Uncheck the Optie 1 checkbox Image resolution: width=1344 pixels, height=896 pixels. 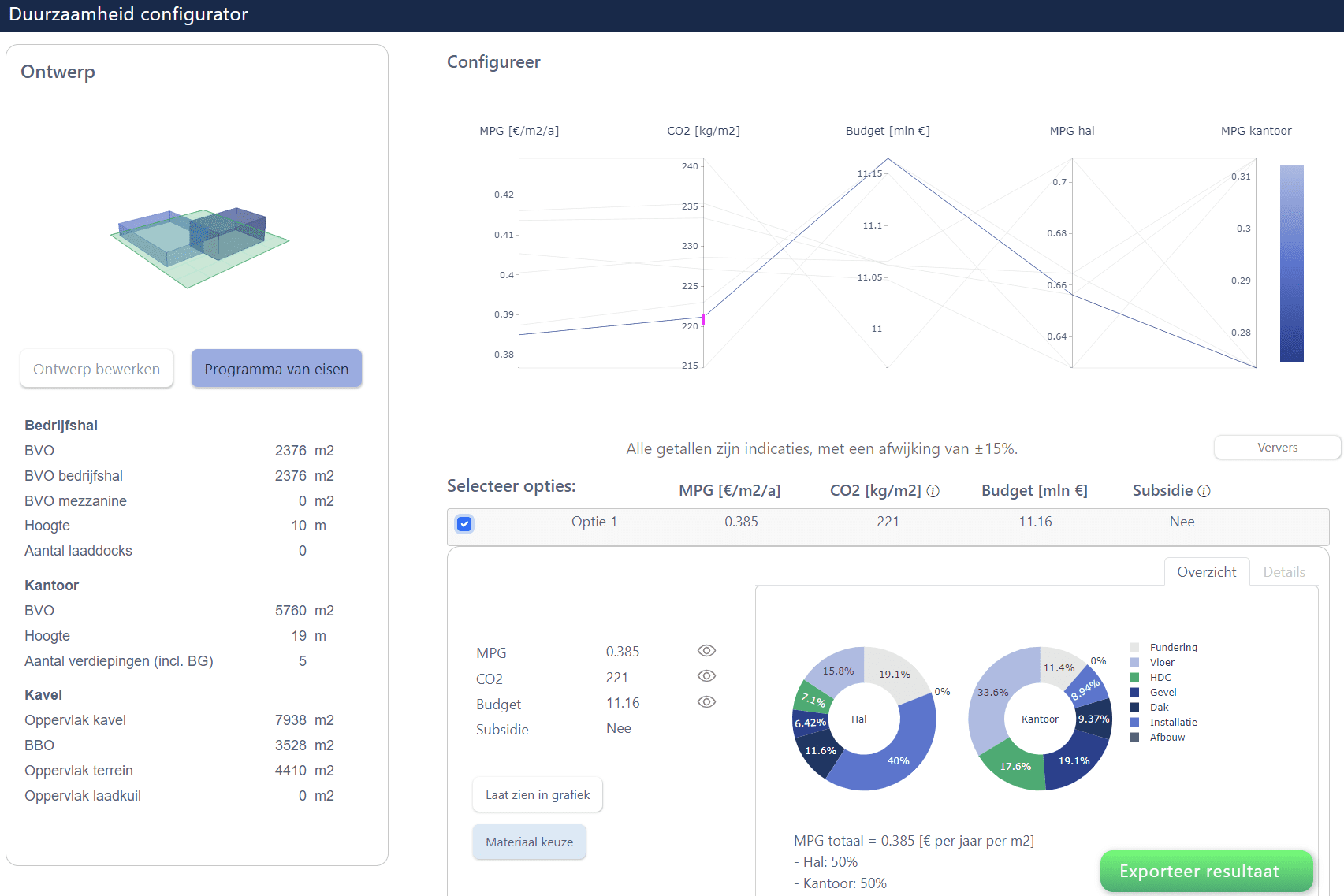pyautogui.click(x=464, y=523)
